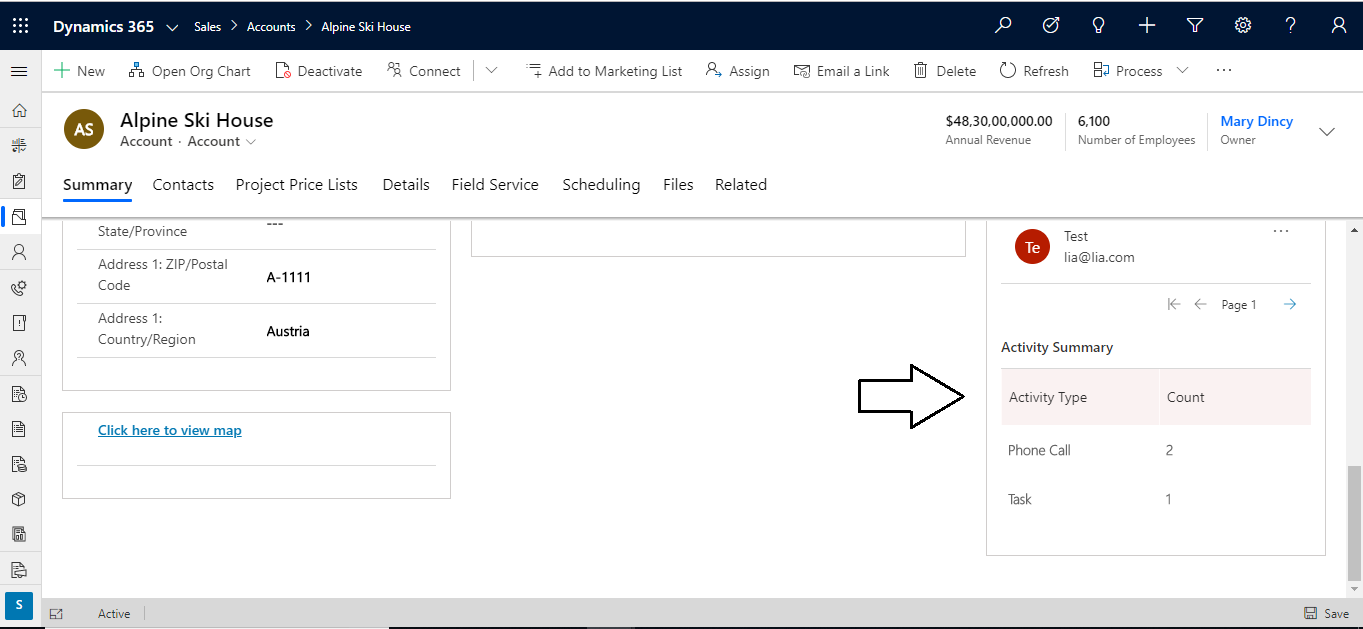This screenshot has width=1363, height=629.
Task: Switch to the Contacts tab
Action: pyautogui.click(x=183, y=185)
